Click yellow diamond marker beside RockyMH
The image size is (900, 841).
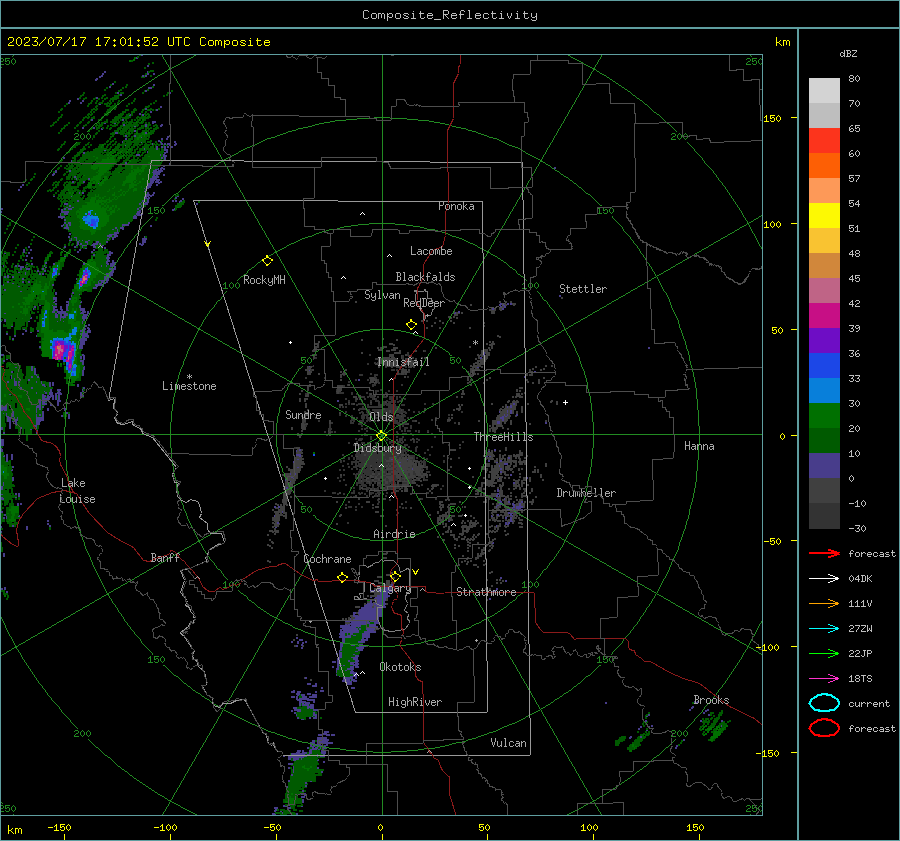[267, 261]
